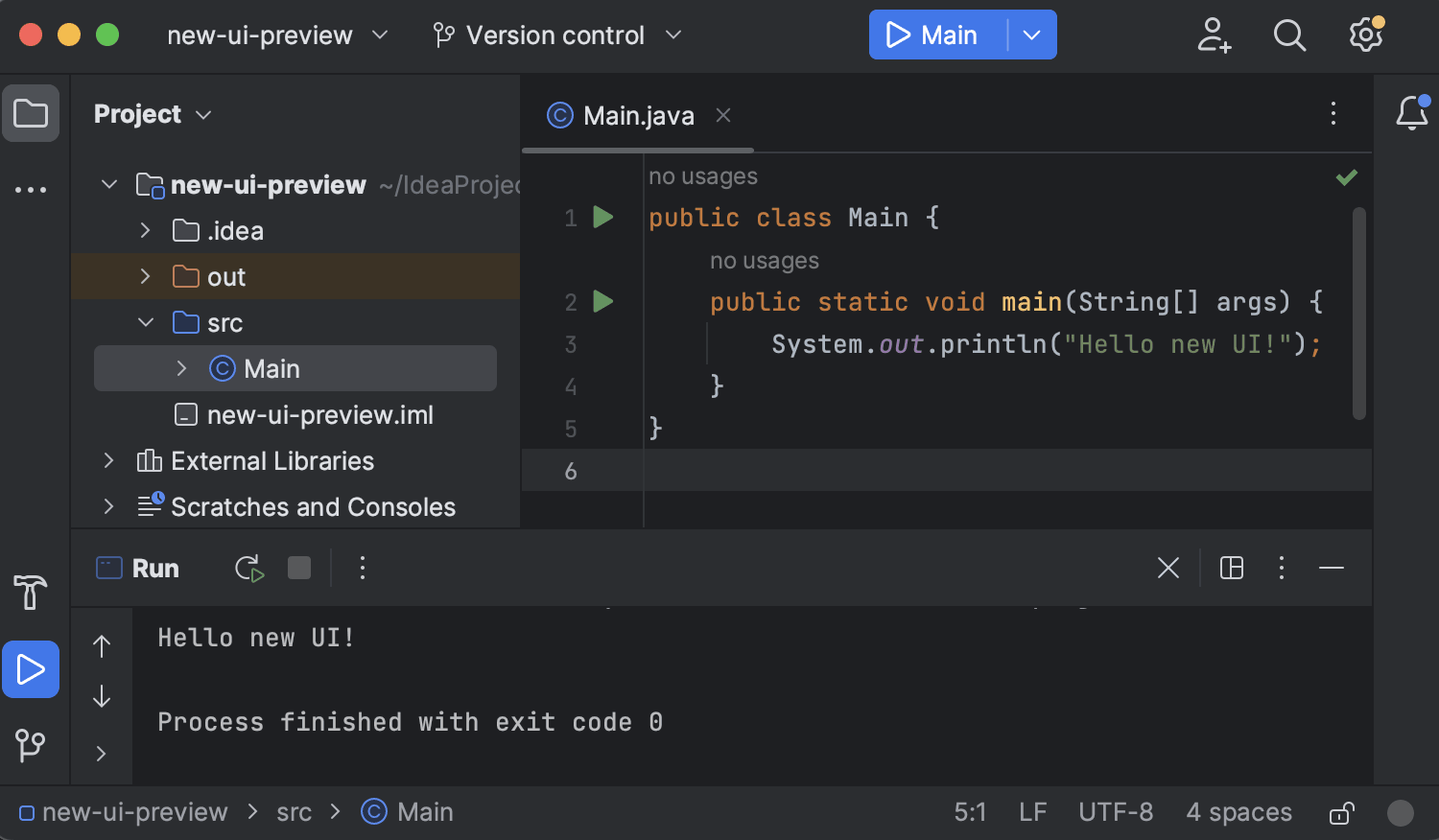Click the Main run button
Viewport: 1439px width, 840px height.
pyautogui.click(x=932, y=35)
